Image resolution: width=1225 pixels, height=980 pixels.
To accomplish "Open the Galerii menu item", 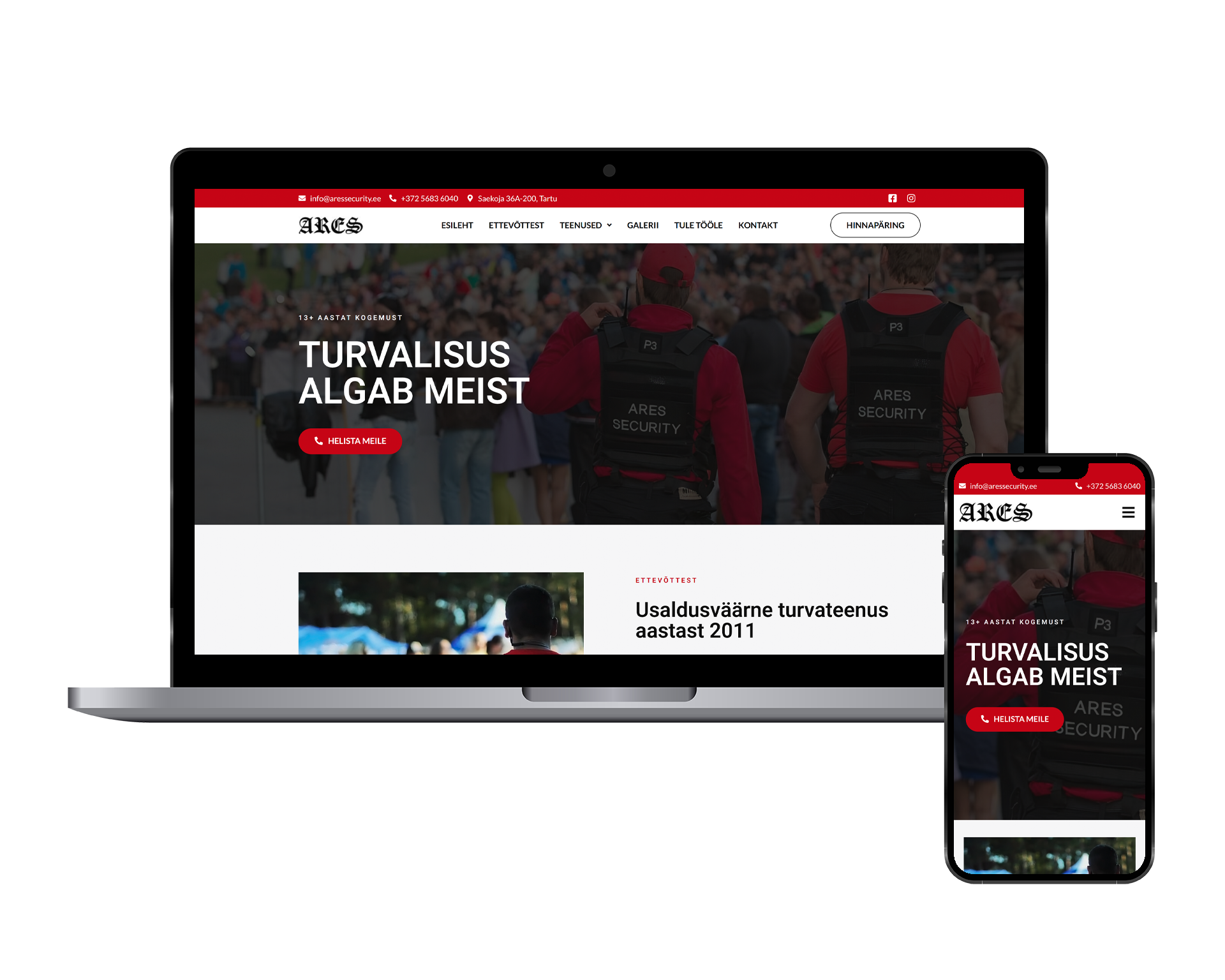I will (642, 225).
